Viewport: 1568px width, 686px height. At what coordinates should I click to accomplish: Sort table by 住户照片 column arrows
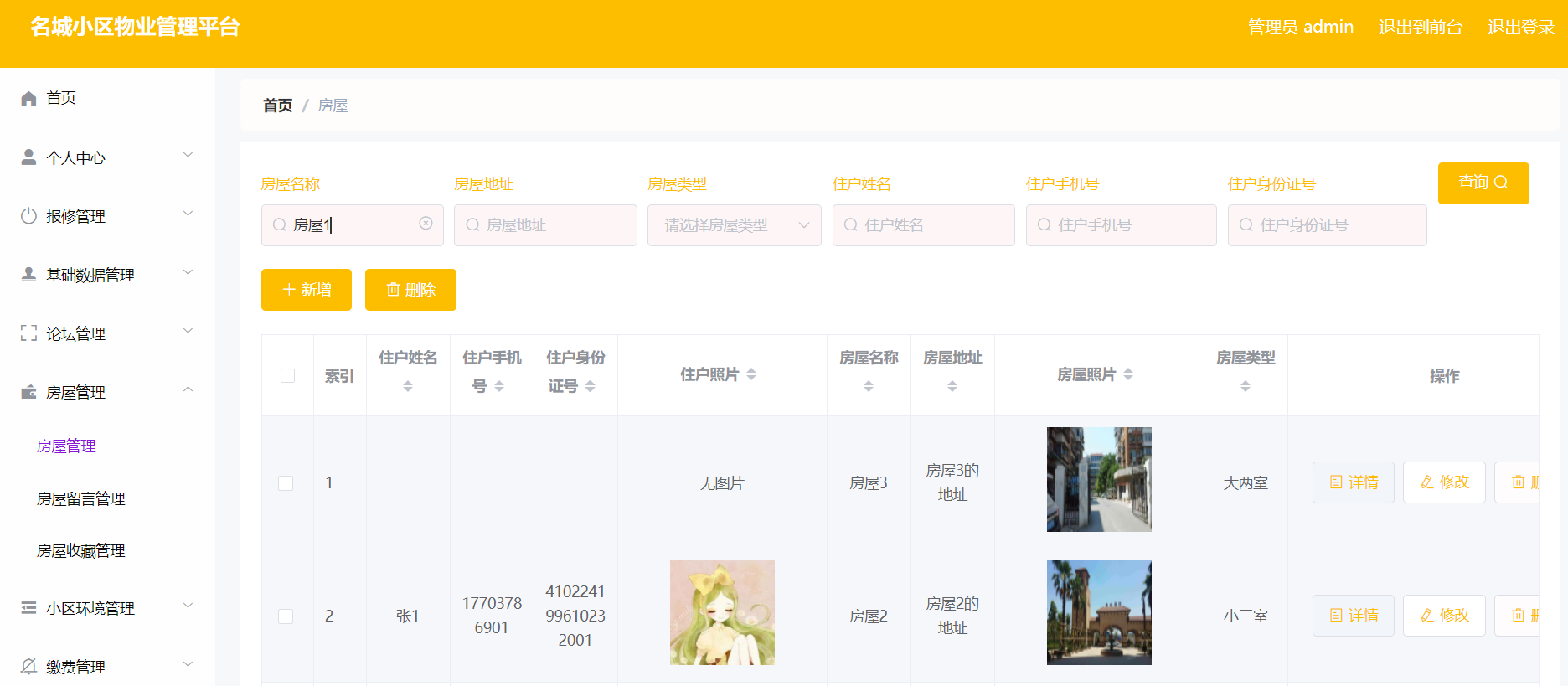tap(751, 374)
